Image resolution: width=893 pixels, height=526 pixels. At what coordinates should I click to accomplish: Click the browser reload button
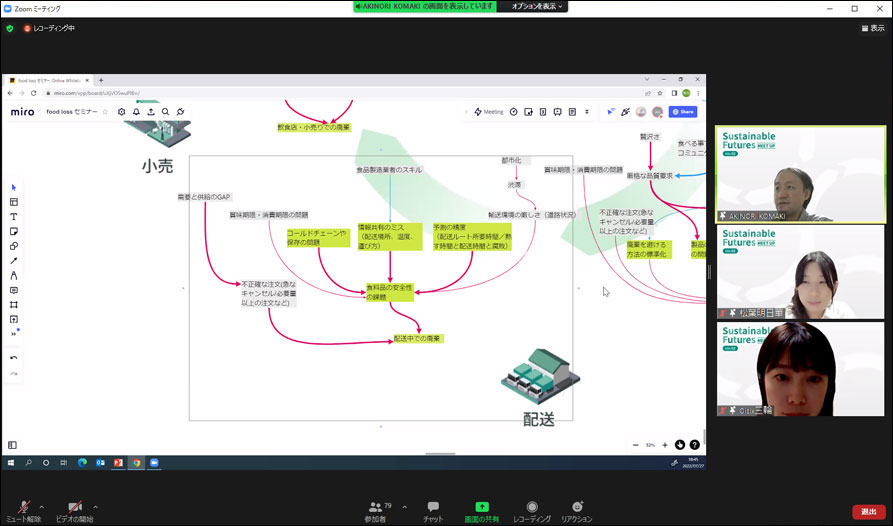(34, 93)
